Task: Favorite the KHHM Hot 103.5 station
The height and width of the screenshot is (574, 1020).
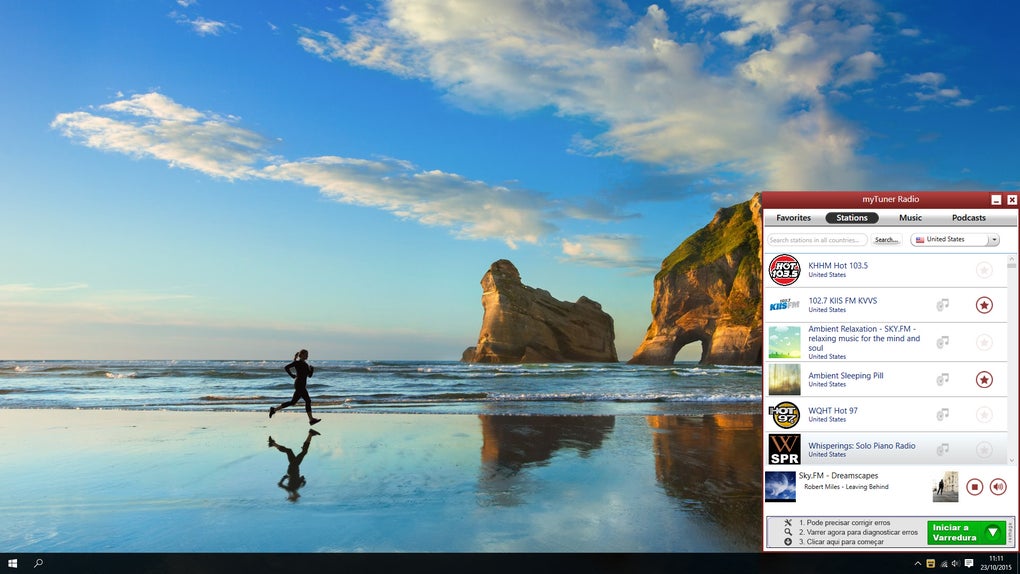Action: (984, 270)
